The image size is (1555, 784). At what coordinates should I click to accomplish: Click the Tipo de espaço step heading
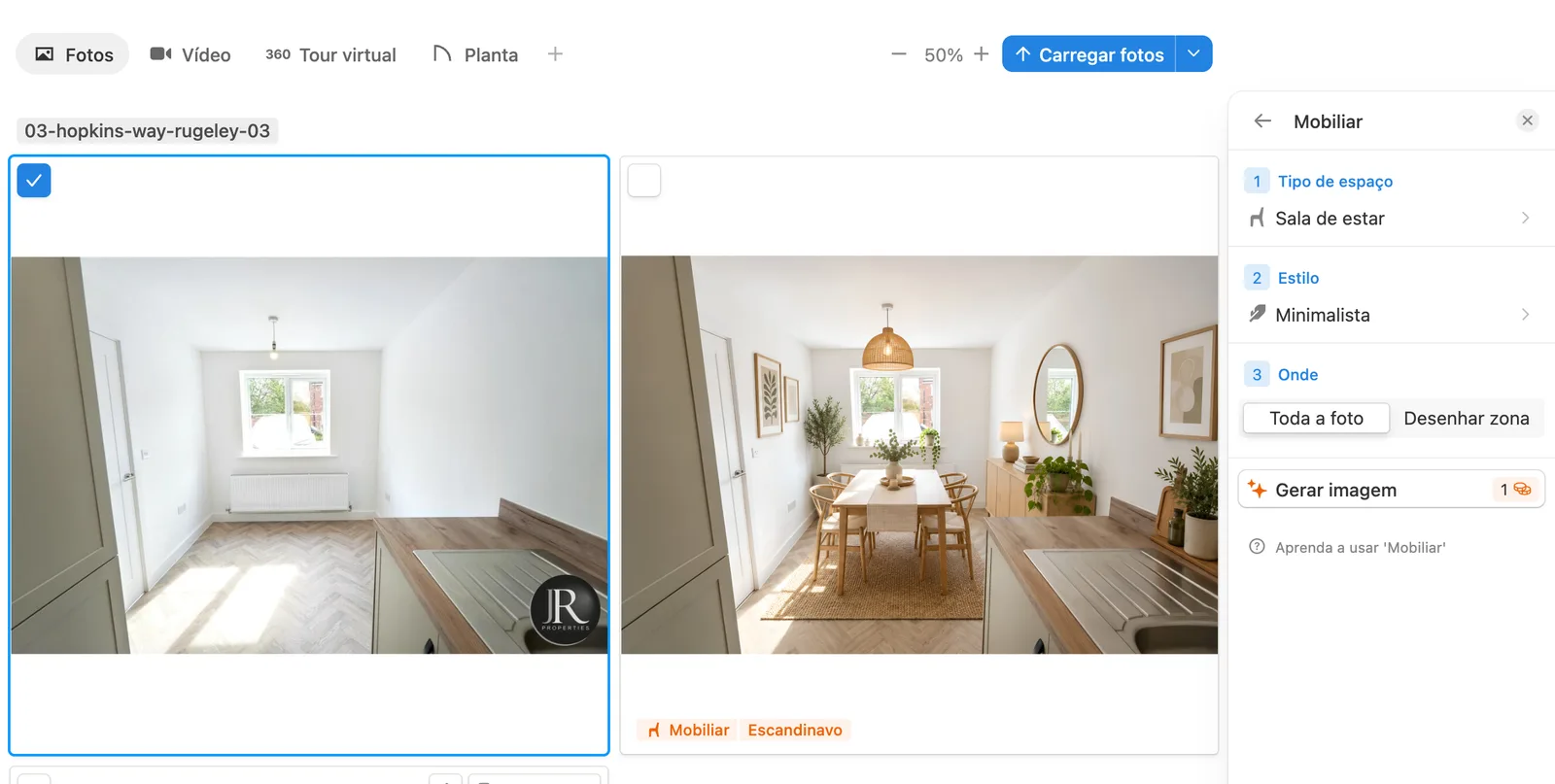pyautogui.click(x=1334, y=182)
